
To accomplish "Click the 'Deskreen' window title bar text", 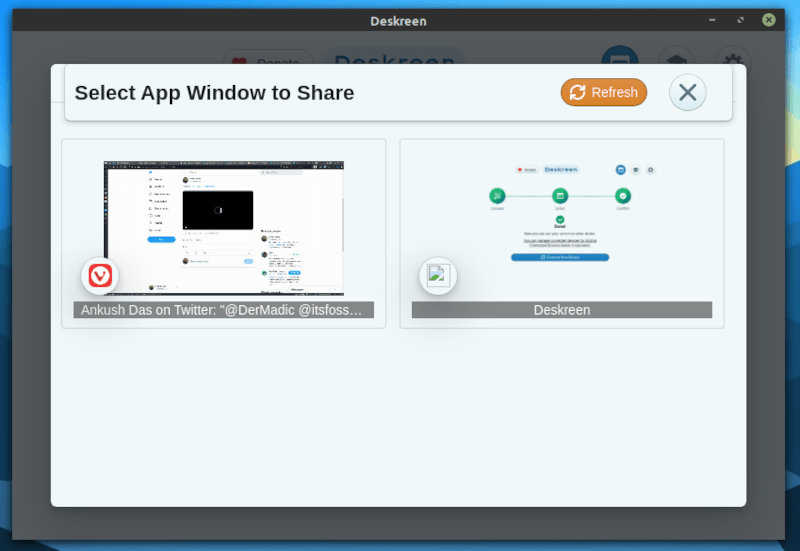I will (x=399, y=19).
